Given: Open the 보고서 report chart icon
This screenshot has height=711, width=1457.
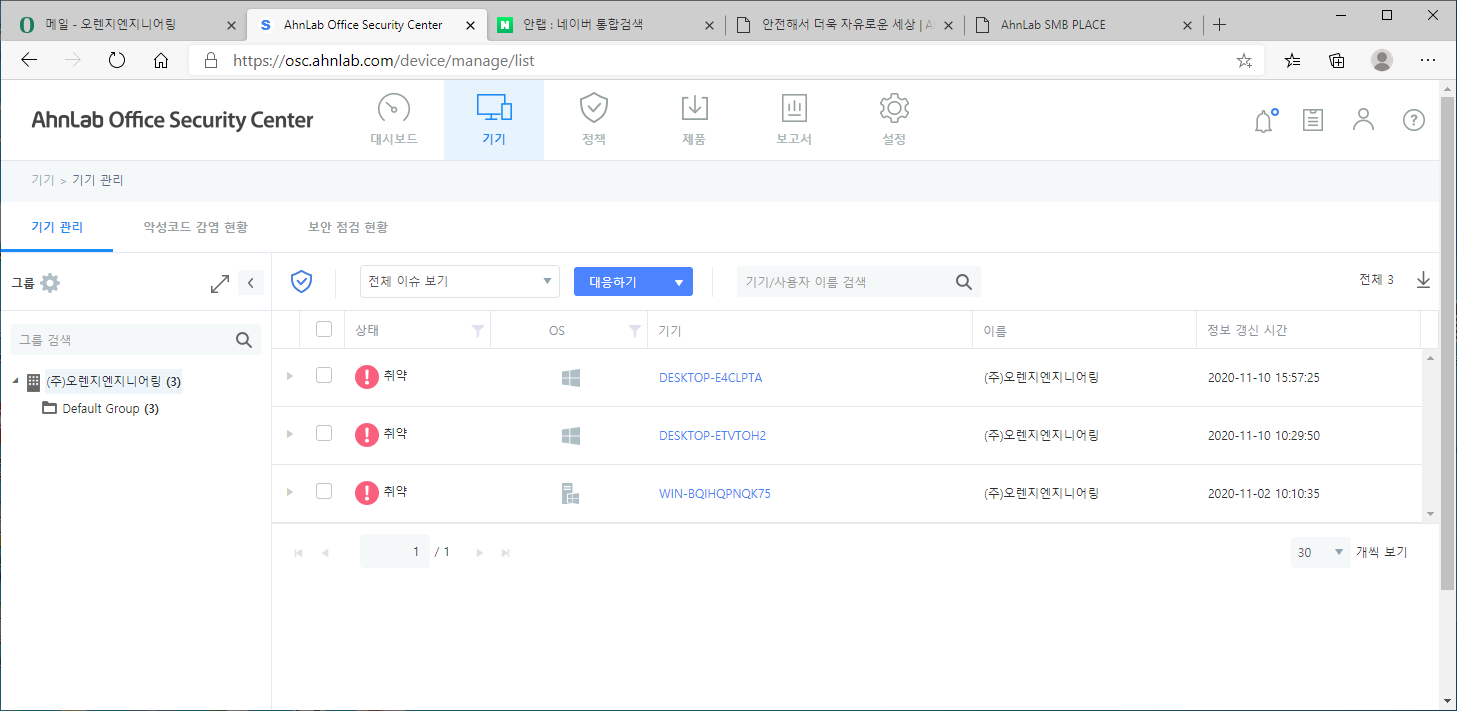Looking at the screenshot, I should [794, 119].
